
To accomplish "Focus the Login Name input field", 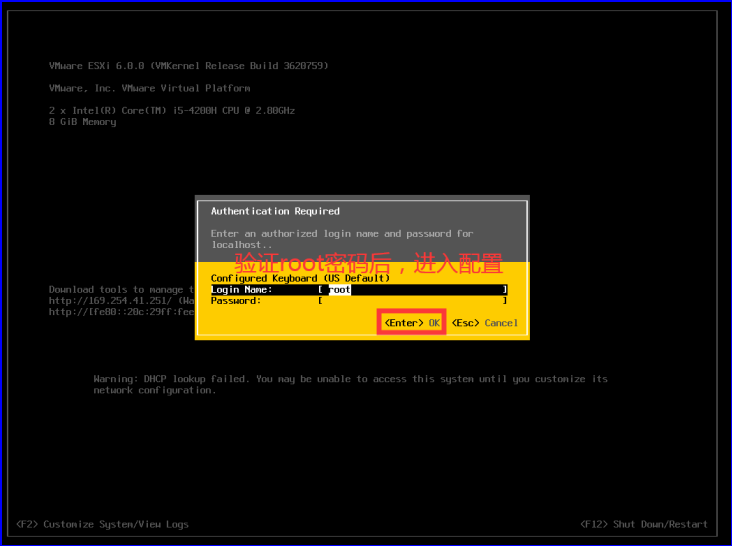I will point(413,289).
